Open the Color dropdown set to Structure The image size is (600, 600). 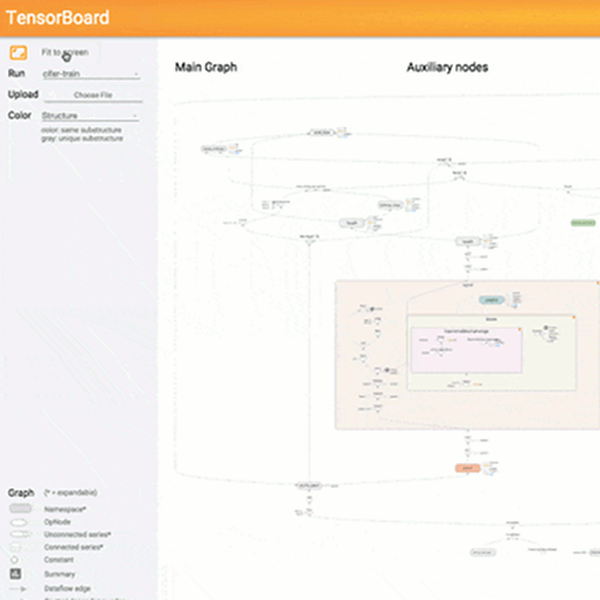[90, 116]
